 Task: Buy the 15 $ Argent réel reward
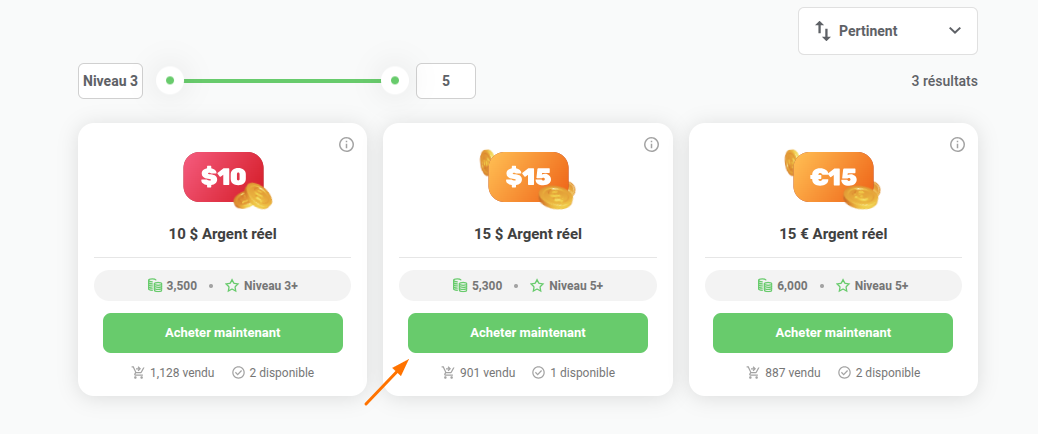528,333
